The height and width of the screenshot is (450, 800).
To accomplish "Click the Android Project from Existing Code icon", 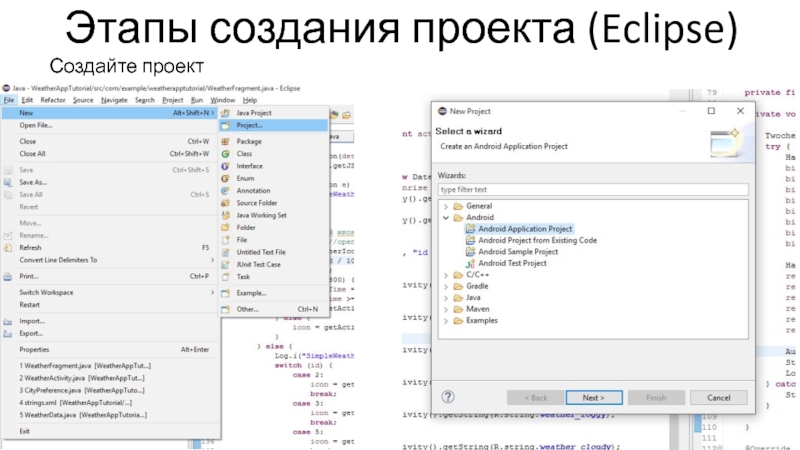I will click(470, 240).
